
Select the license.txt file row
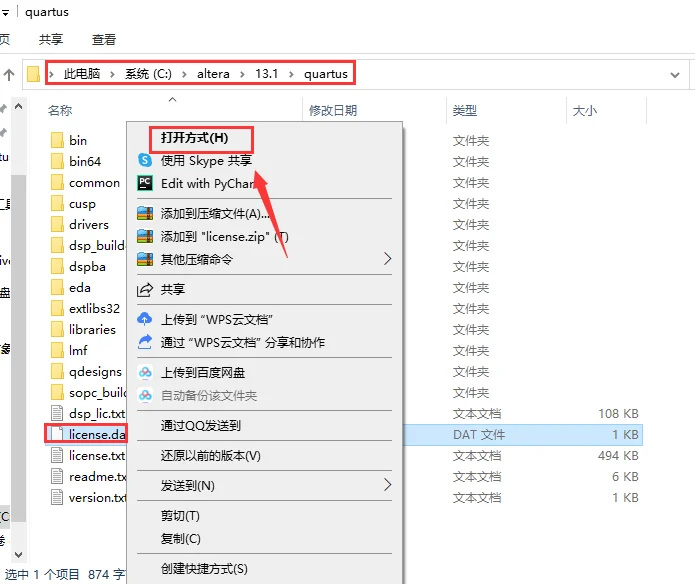(x=97, y=456)
